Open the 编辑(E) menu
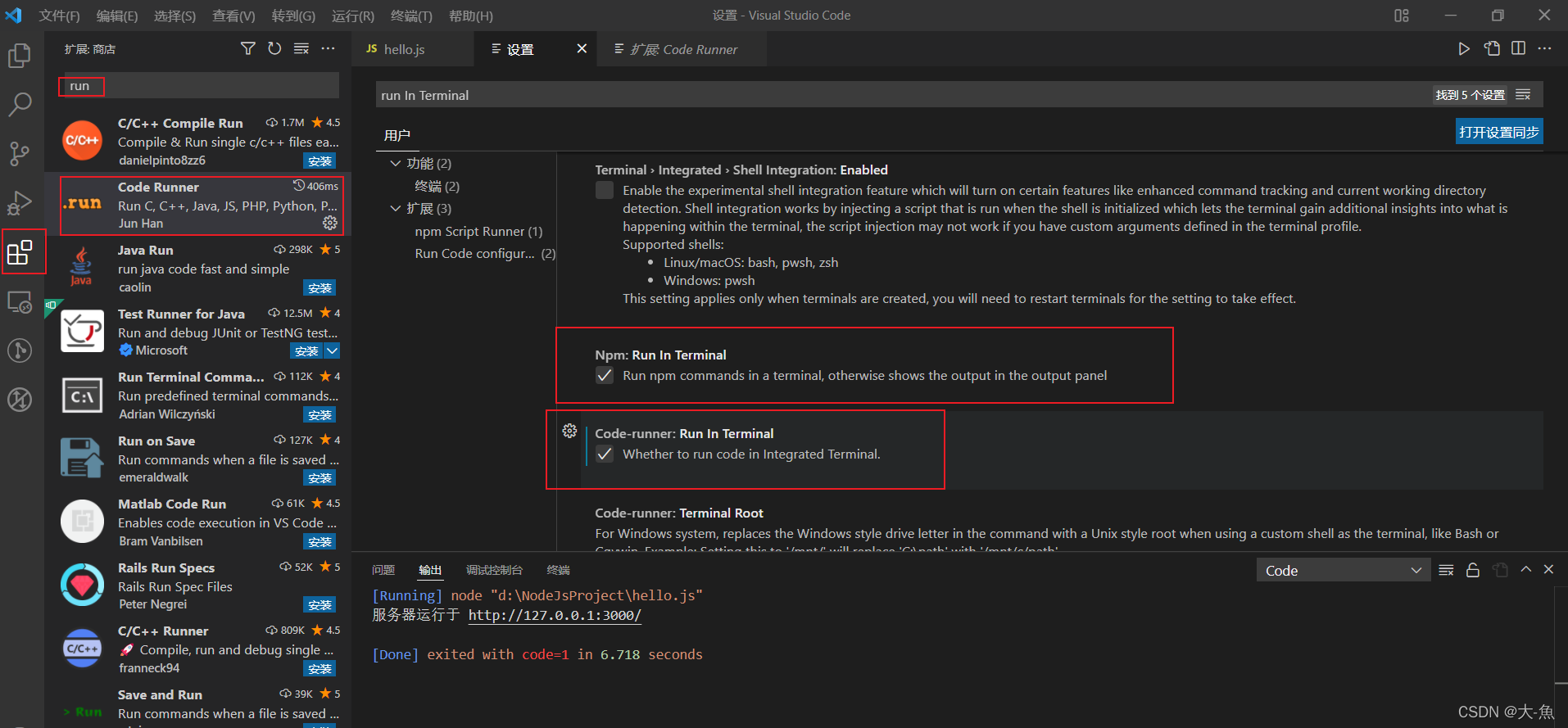This screenshot has height=728, width=1568. pos(117,16)
